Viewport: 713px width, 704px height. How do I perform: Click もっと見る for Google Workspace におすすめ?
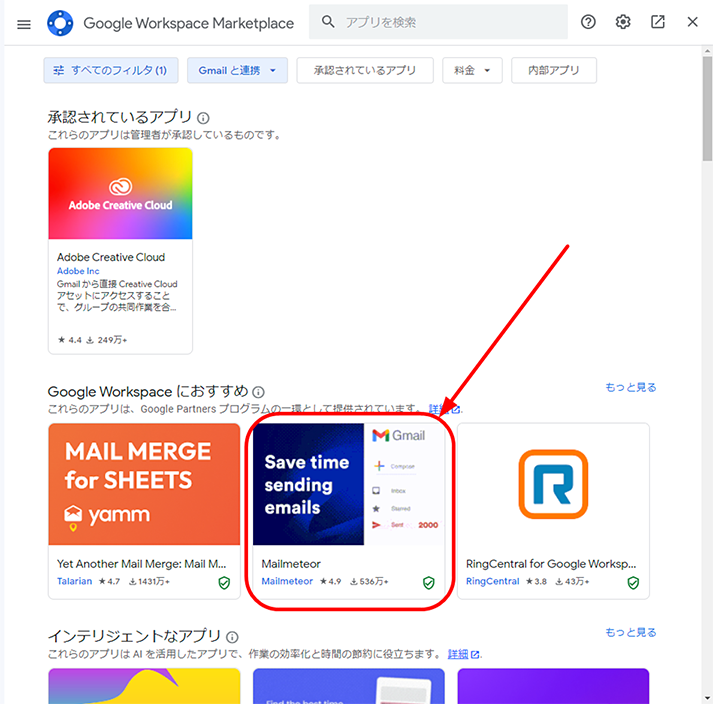coord(631,387)
